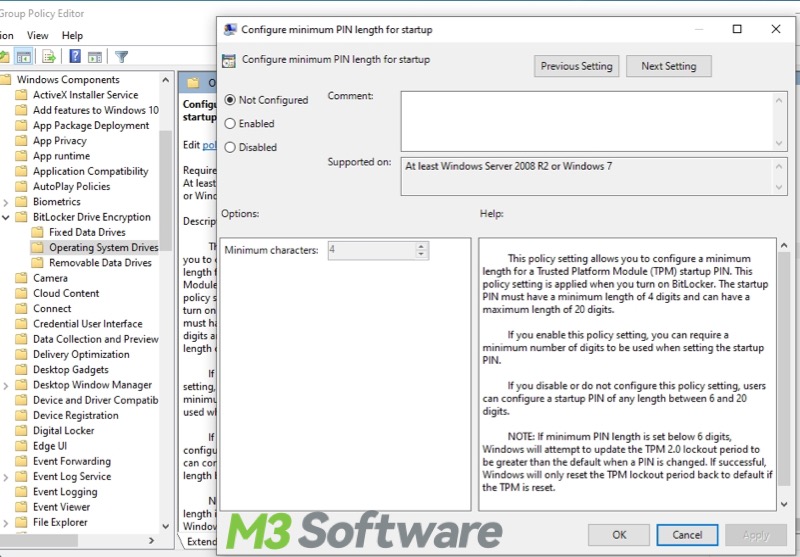Screen dimensions: 800x557
Task: Toggle the show/hide console tree toolbar icon
Action: [23, 57]
